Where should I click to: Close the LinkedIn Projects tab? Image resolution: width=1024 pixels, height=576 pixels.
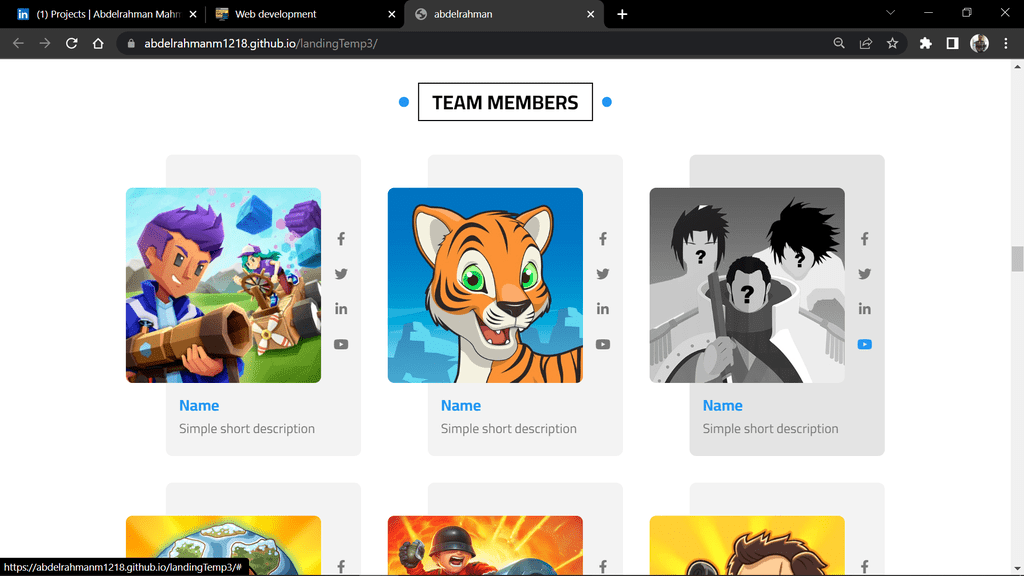pyautogui.click(x=193, y=14)
